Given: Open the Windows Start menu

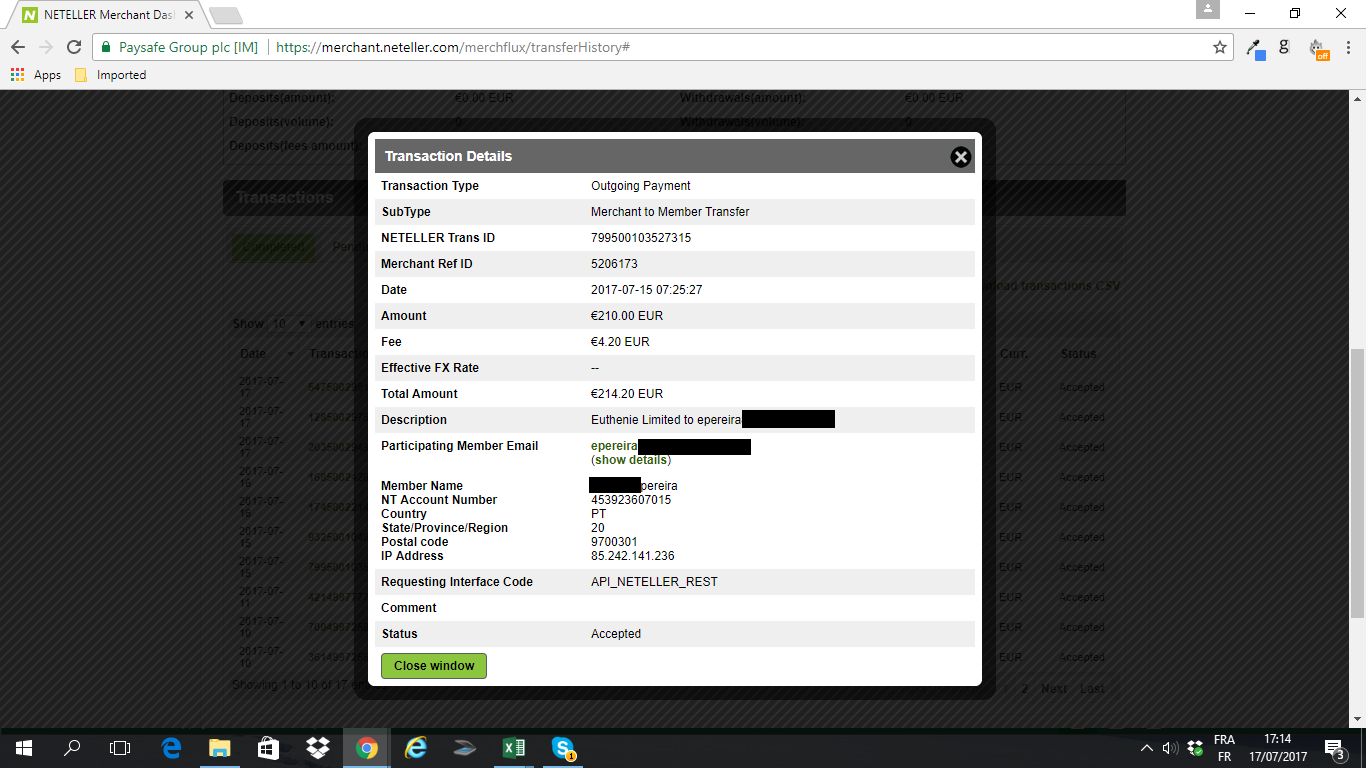Looking at the screenshot, I should tap(23, 747).
